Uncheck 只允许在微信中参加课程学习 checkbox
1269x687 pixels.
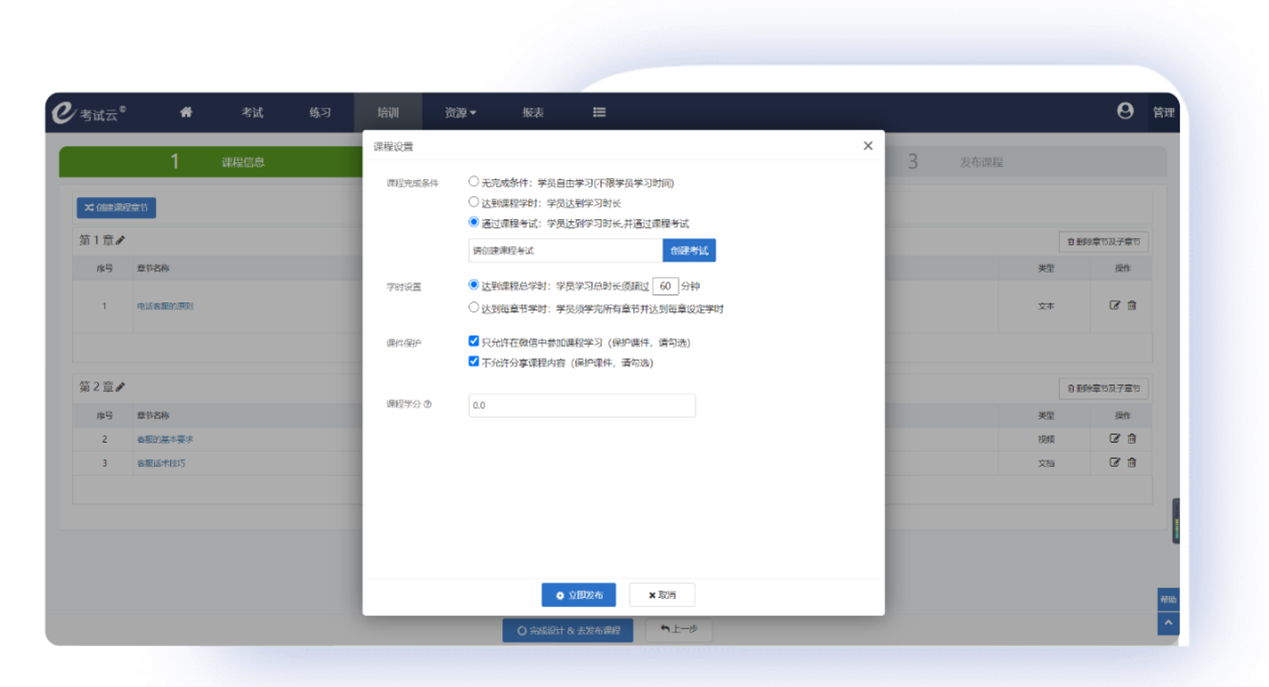(x=474, y=341)
